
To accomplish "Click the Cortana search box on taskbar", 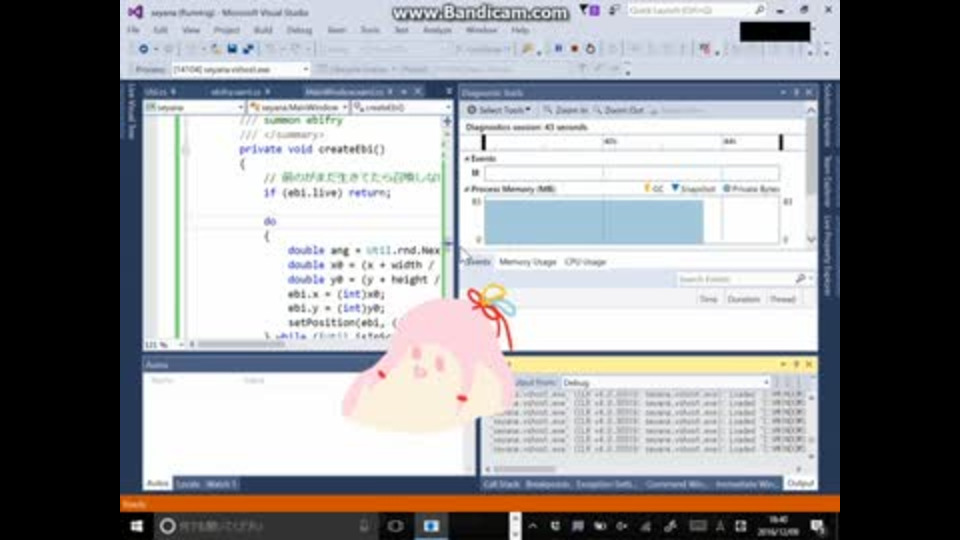I will [264, 526].
